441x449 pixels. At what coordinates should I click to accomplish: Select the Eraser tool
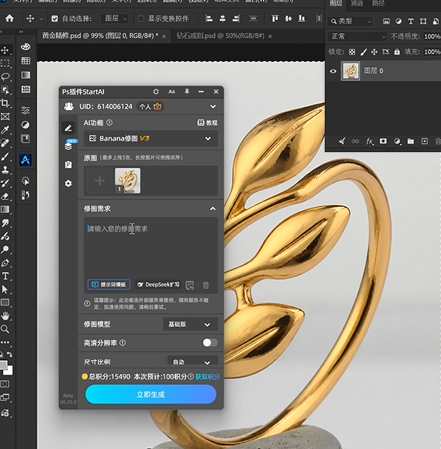(5, 196)
